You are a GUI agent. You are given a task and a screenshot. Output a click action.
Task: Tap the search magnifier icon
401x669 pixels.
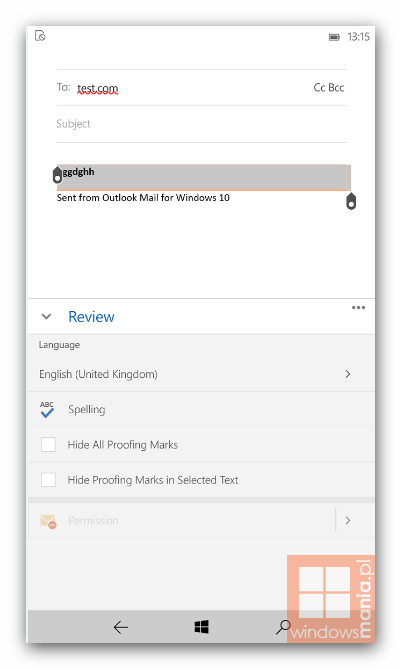tap(283, 627)
